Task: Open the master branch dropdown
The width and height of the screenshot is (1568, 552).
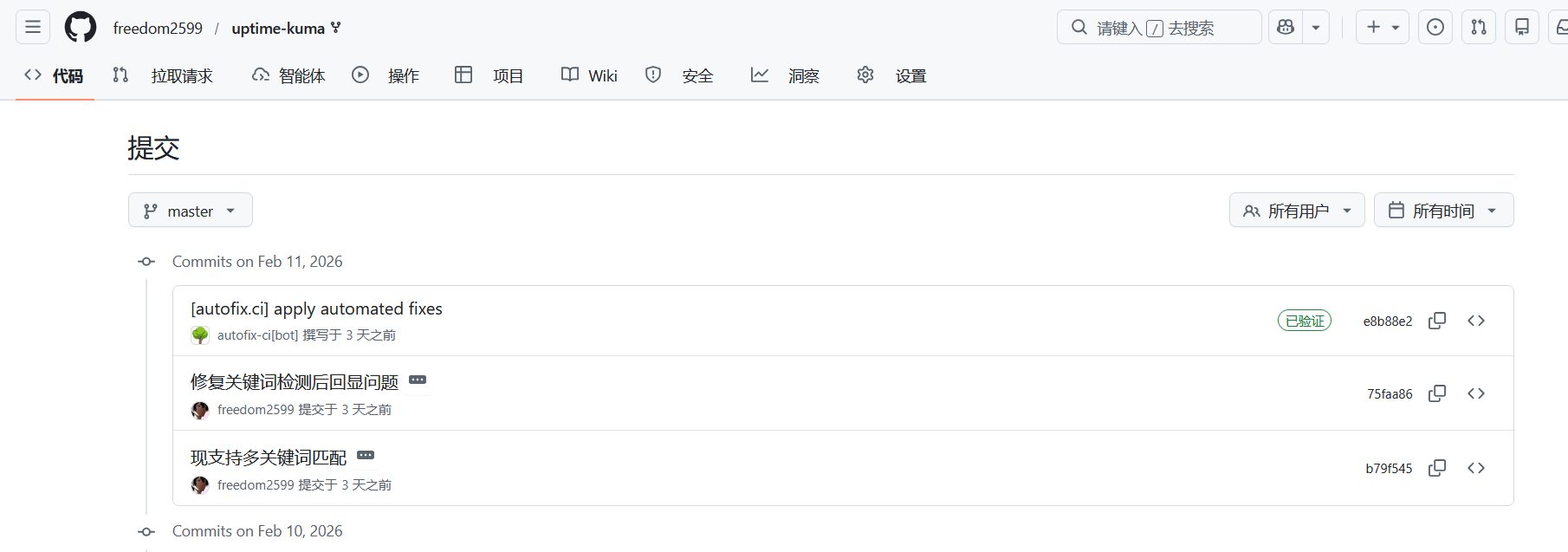Action: click(191, 211)
